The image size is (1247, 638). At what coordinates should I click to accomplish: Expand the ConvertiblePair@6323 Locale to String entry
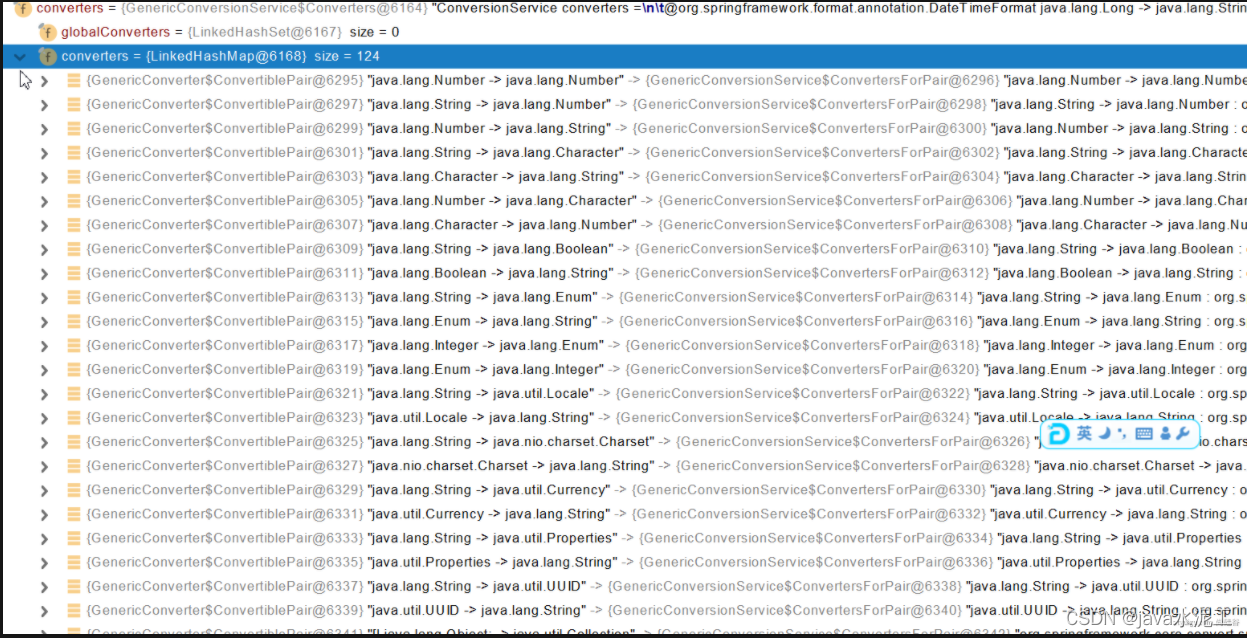click(x=44, y=418)
